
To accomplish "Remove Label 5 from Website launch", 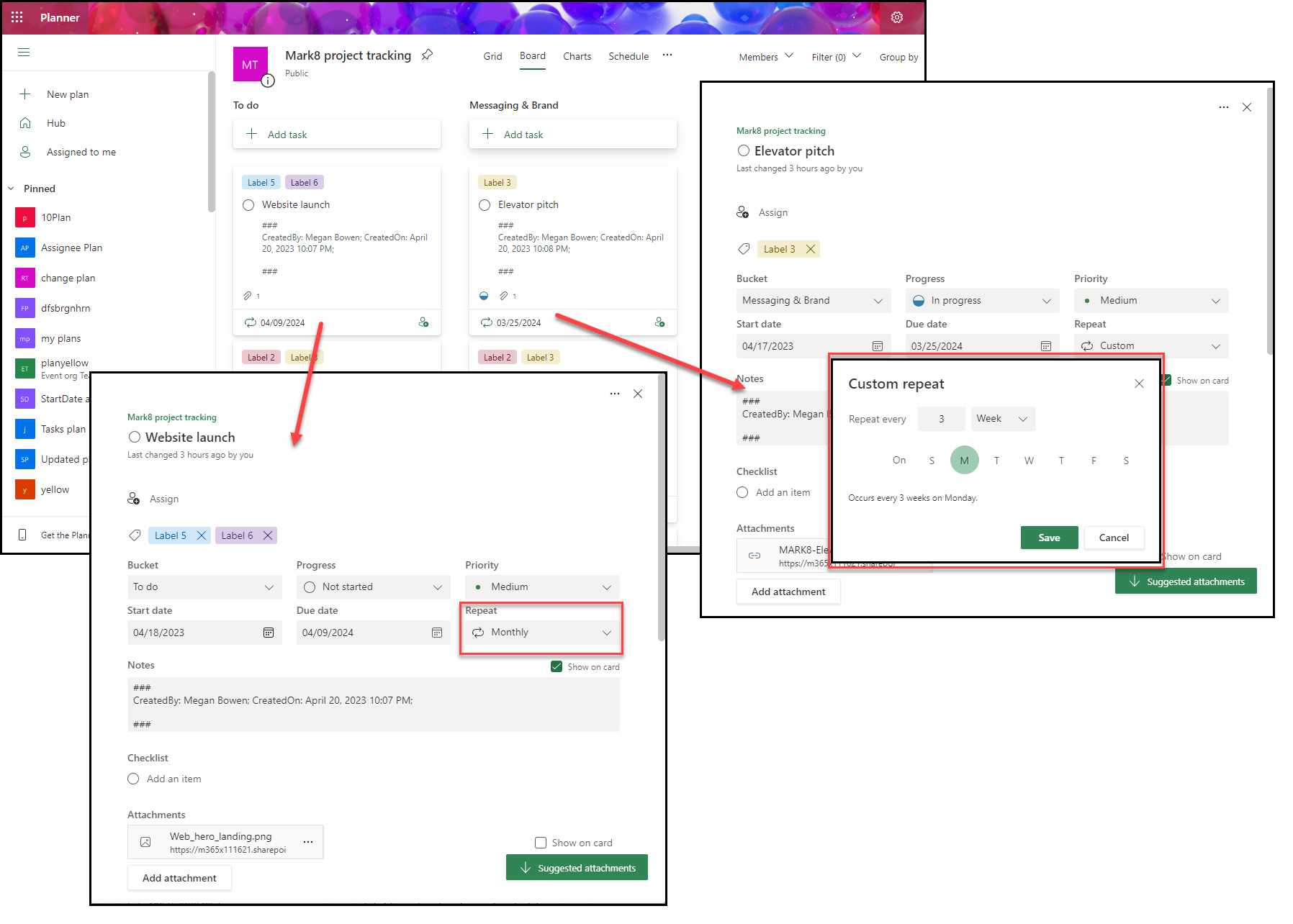I will pyautogui.click(x=202, y=535).
